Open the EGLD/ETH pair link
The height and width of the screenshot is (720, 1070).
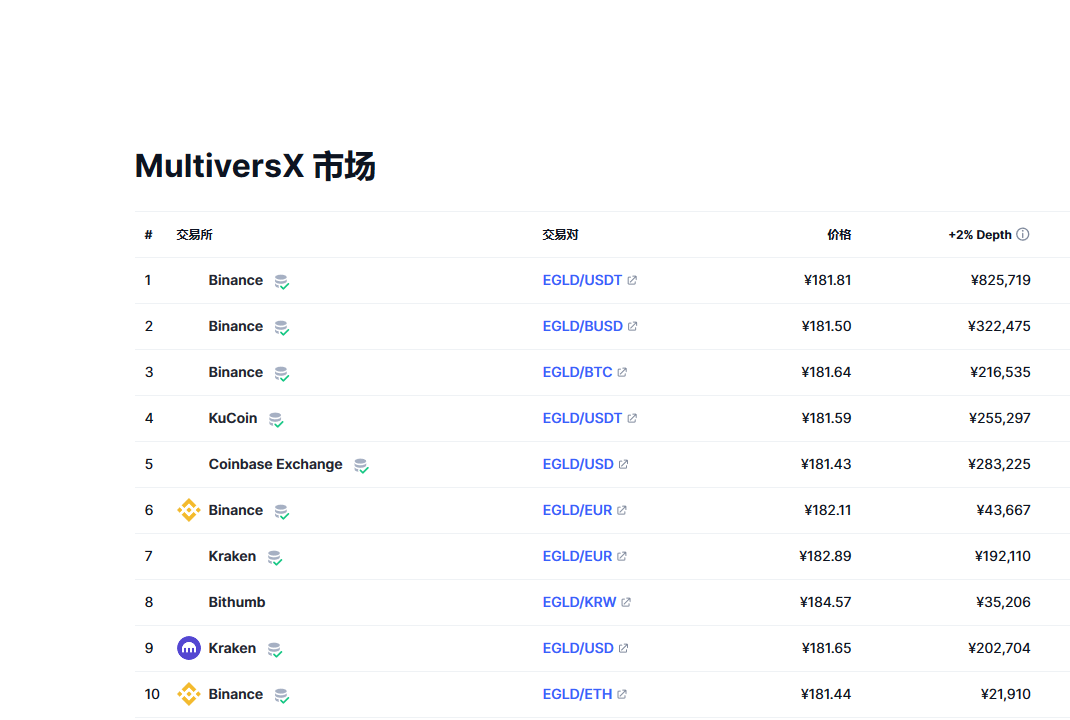[577, 694]
